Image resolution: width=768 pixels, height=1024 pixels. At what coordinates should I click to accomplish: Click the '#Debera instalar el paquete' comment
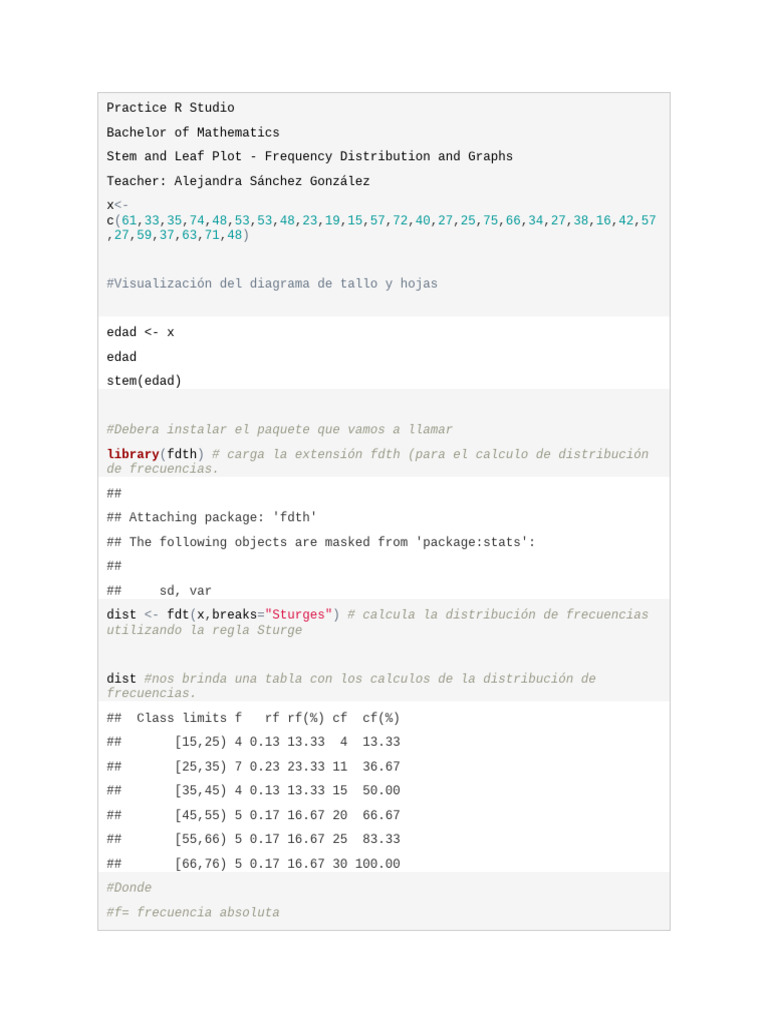279,430
